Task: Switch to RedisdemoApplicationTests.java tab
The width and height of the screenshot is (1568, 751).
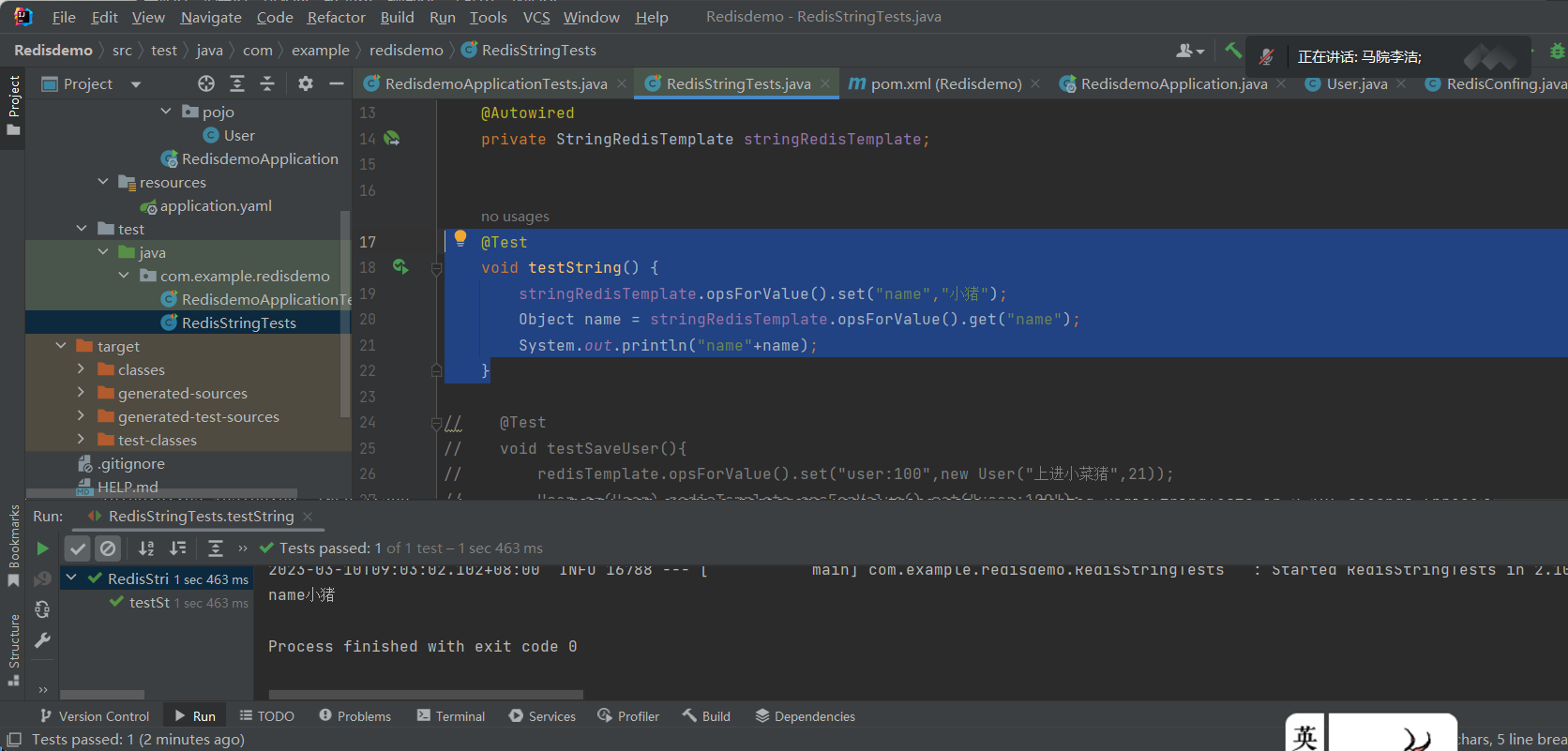Action: coord(496,83)
